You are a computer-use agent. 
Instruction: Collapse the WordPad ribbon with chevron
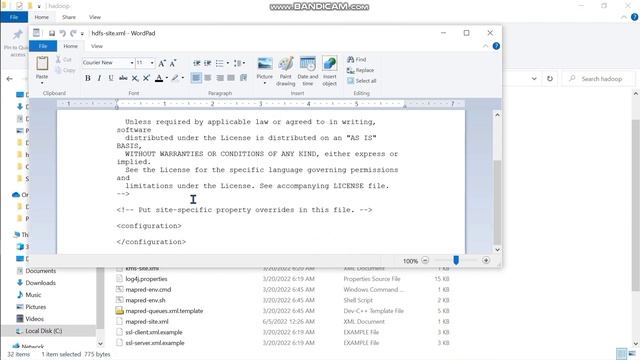click(485, 46)
